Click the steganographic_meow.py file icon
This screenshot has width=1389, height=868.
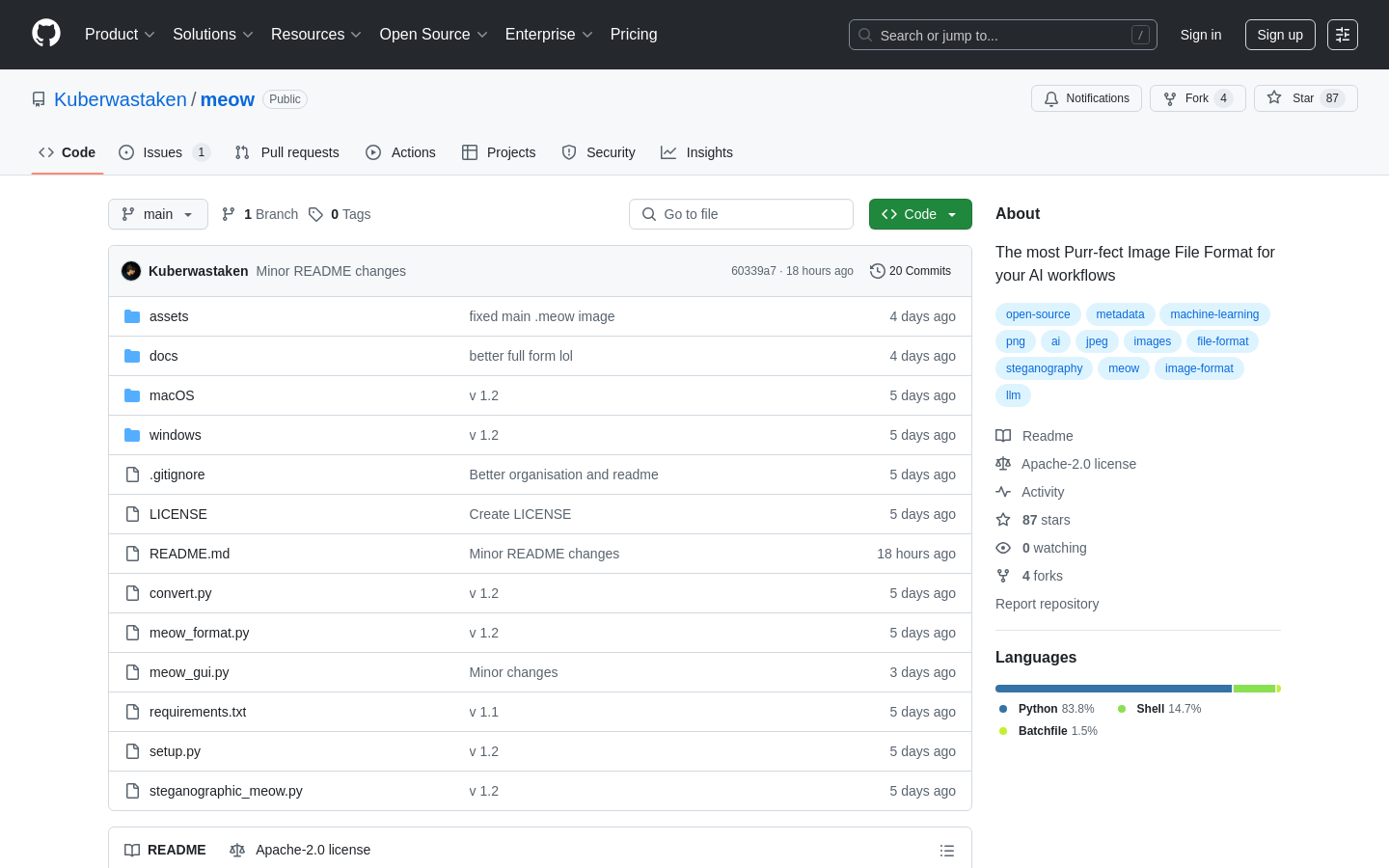[132, 791]
